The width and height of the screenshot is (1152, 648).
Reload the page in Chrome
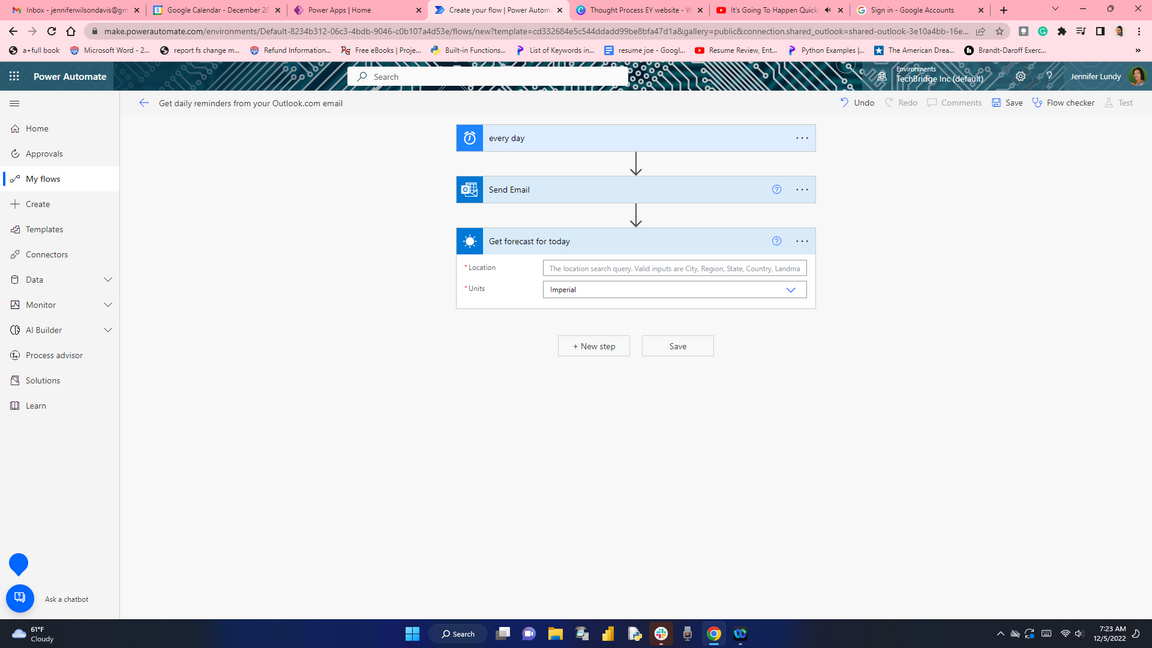click(51, 32)
